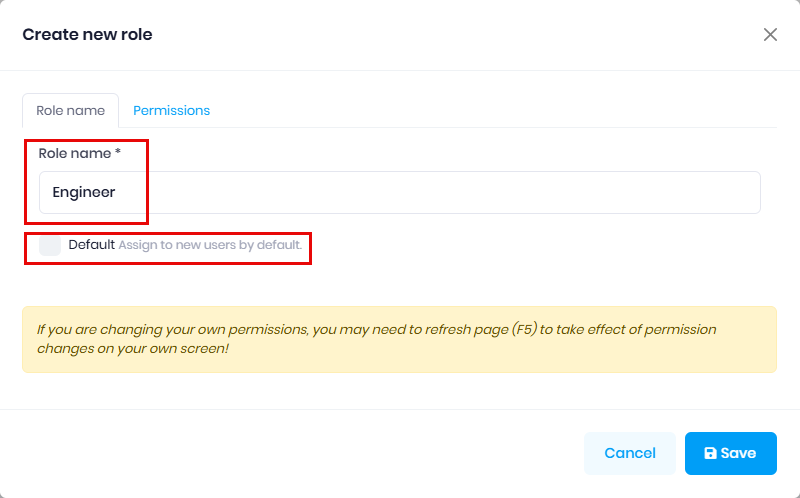Click the "Assign to new users by default" hint

(x=210, y=245)
